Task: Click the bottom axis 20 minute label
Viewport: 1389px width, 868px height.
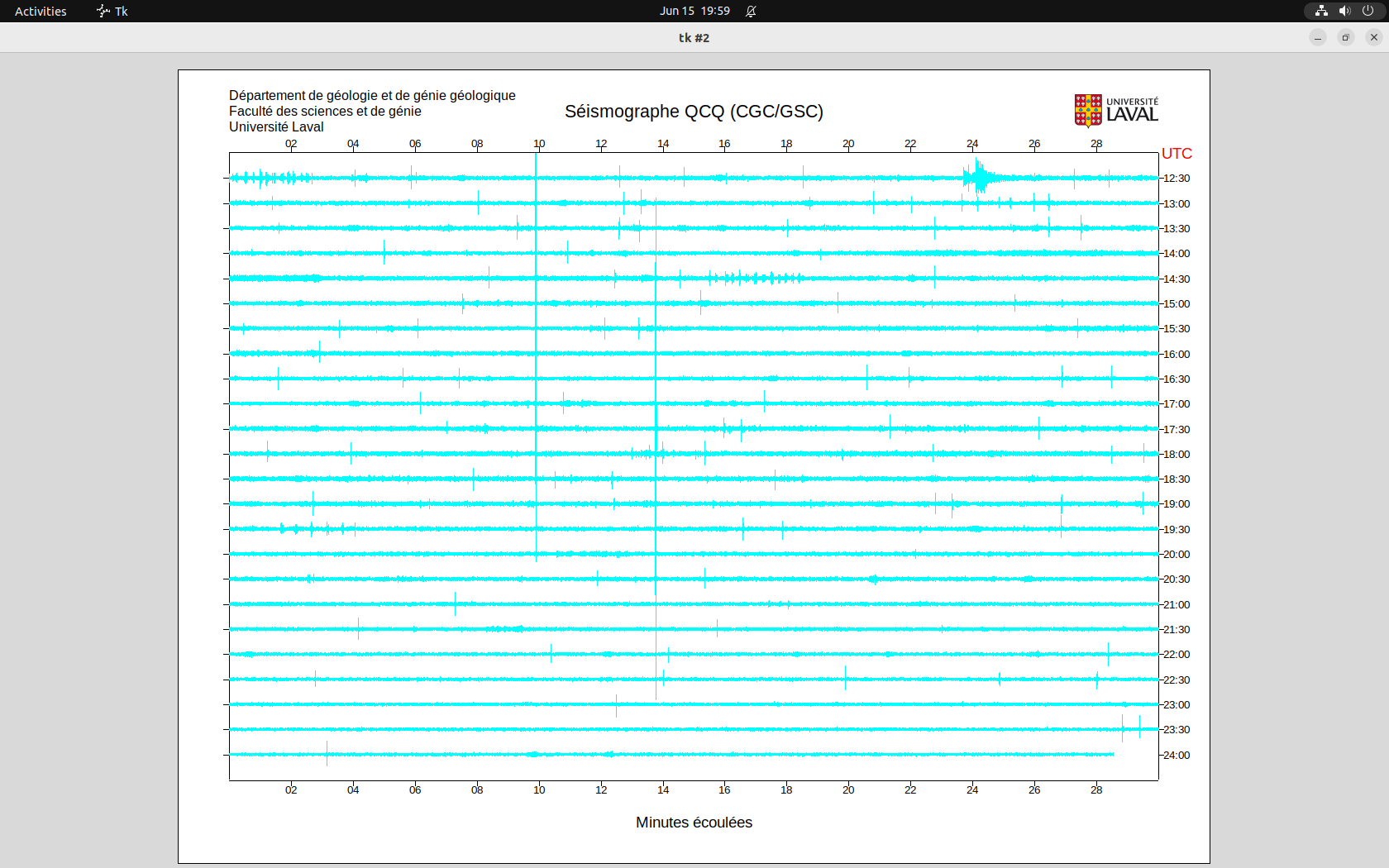Action: (x=848, y=790)
